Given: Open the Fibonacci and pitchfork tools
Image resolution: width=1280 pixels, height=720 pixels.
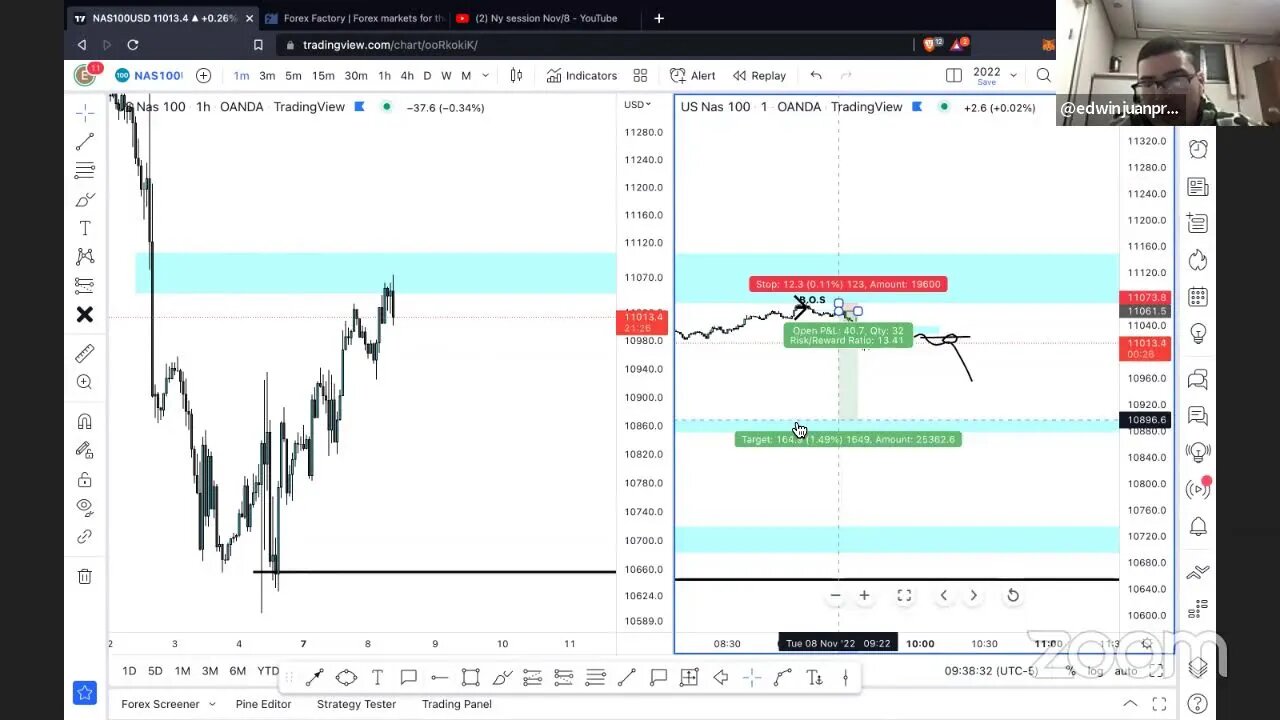Looking at the screenshot, I should [85, 170].
